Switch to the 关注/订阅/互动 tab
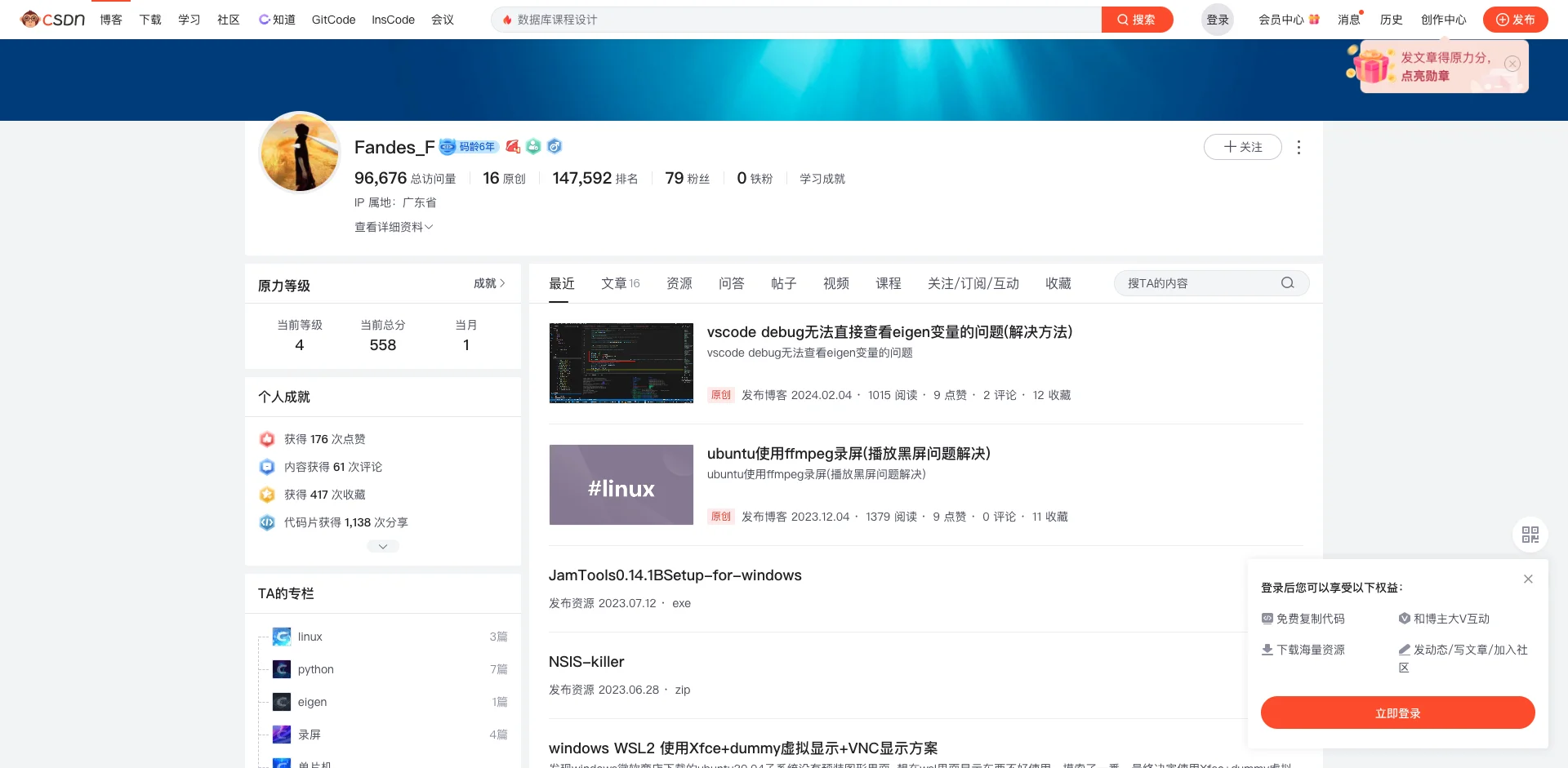Image resolution: width=1568 pixels, height=768 pixels. [973, 283]
